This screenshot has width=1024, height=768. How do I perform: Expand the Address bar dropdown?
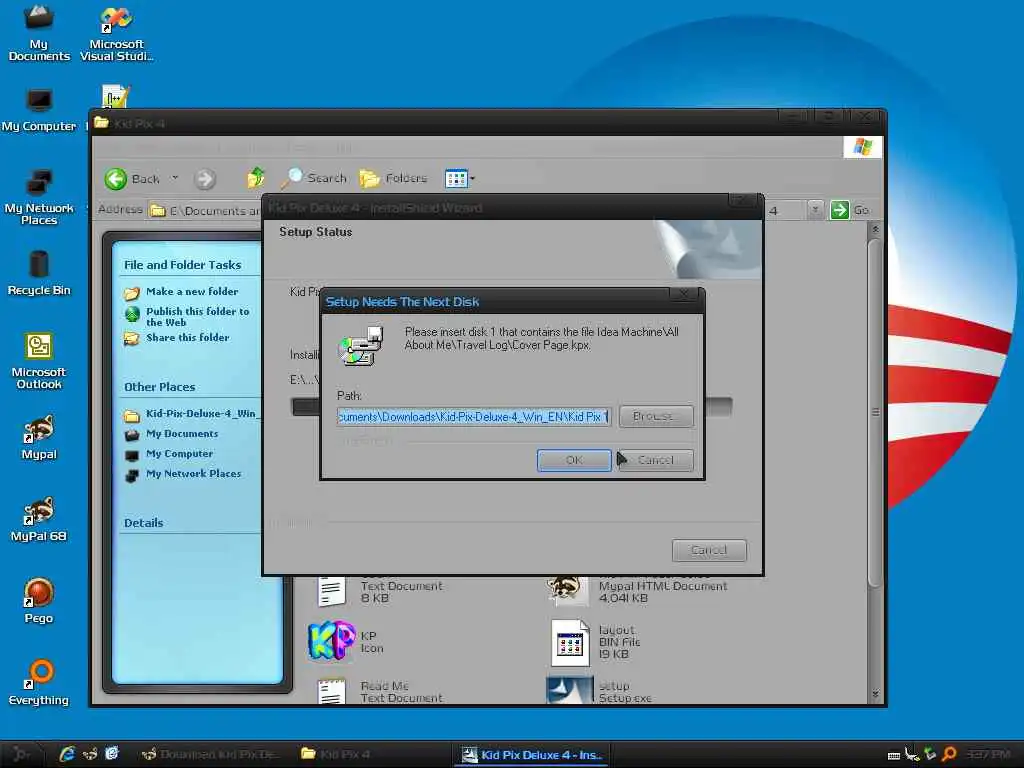coord(814,210)
